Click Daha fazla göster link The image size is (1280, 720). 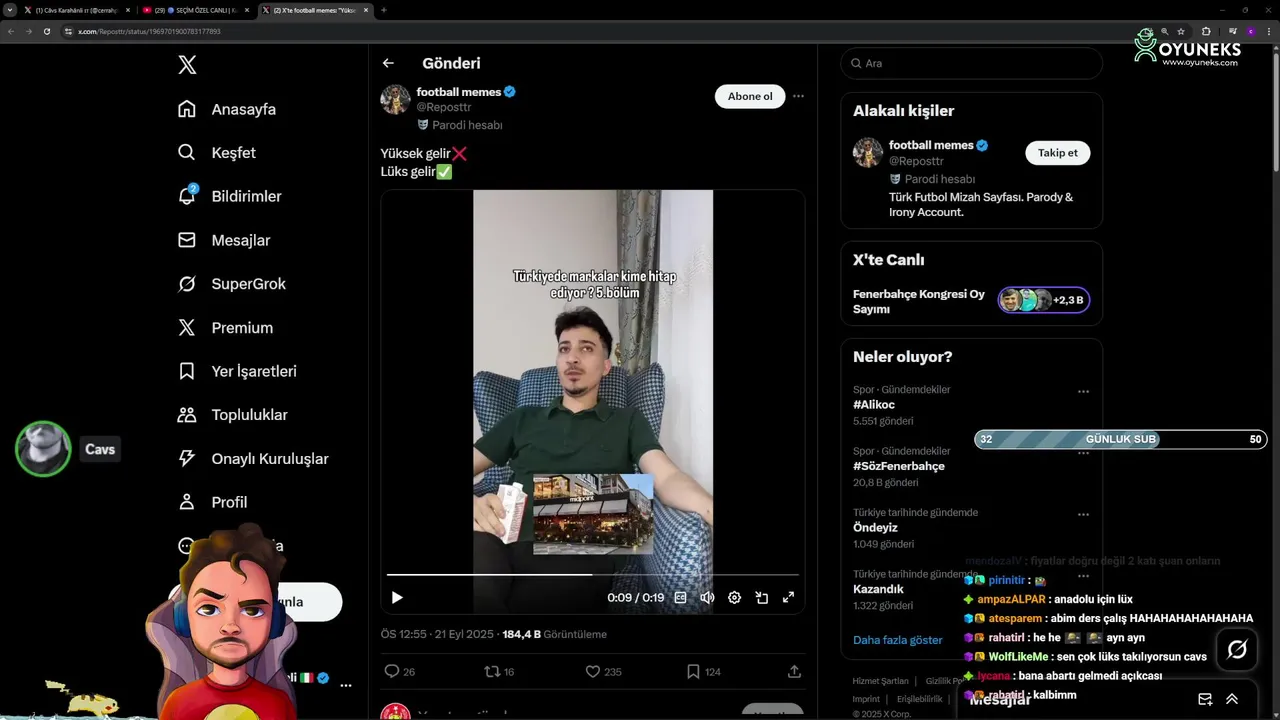pyautogui.click(x=897, y=640)
